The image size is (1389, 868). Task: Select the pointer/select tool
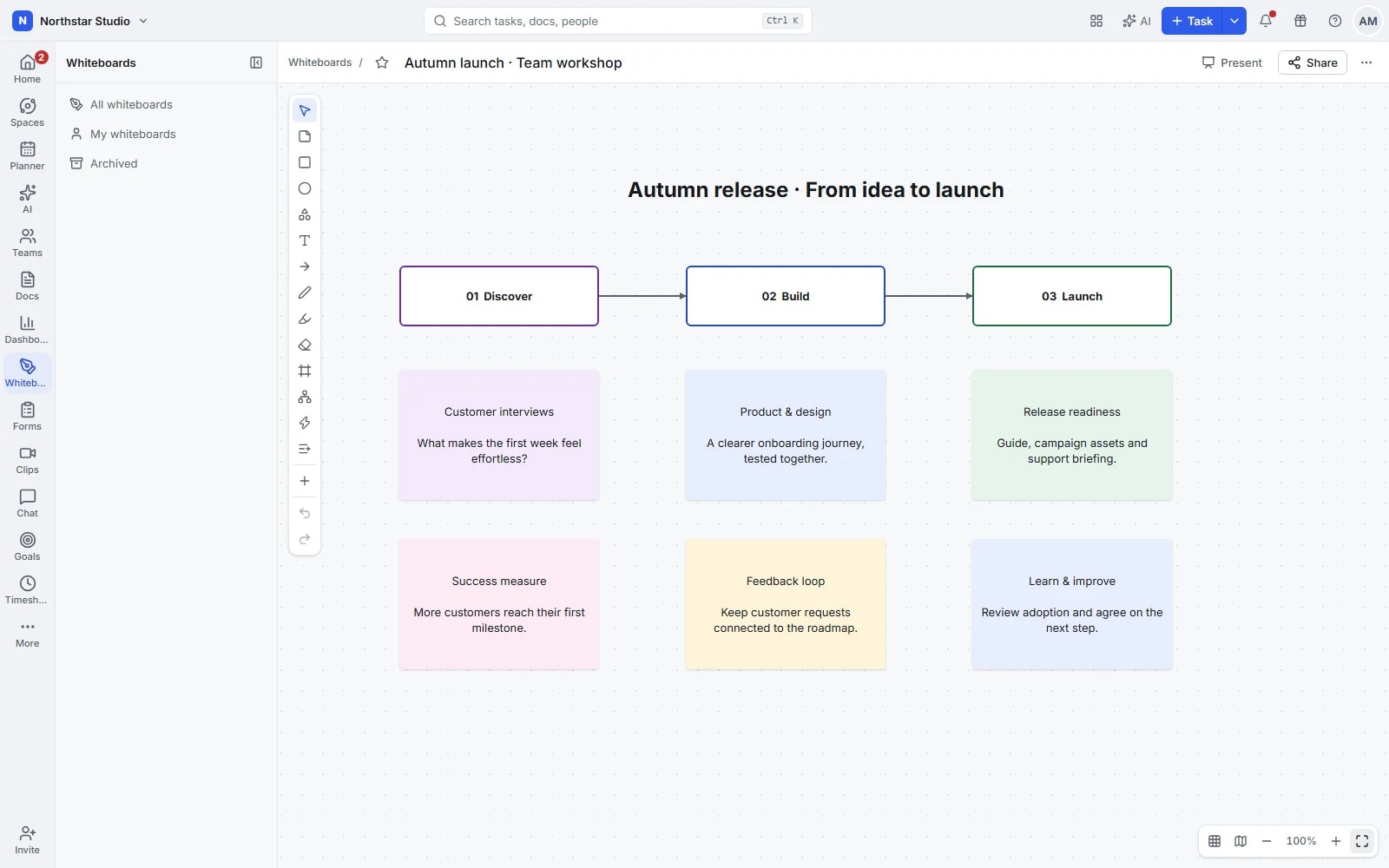tap(305, 110)
